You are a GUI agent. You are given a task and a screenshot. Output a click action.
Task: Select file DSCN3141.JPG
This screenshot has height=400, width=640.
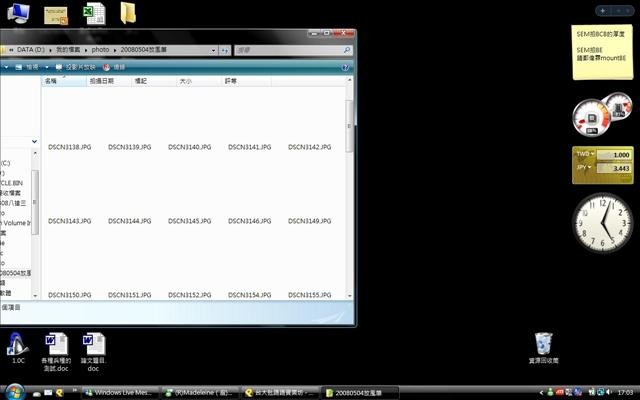click(x=249, y=147)
